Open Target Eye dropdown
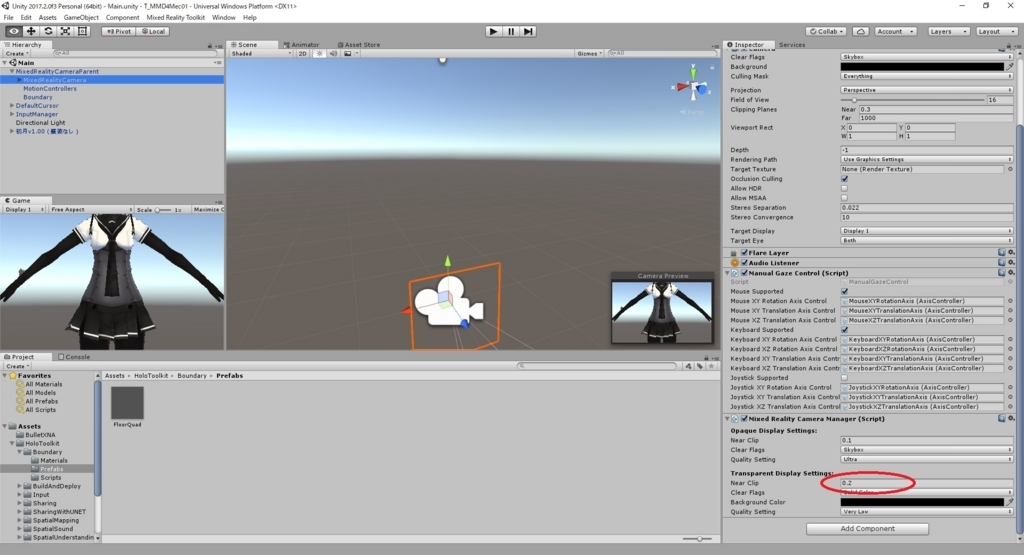The width and height of the screenshot is (1024, 555). (926, 240)
